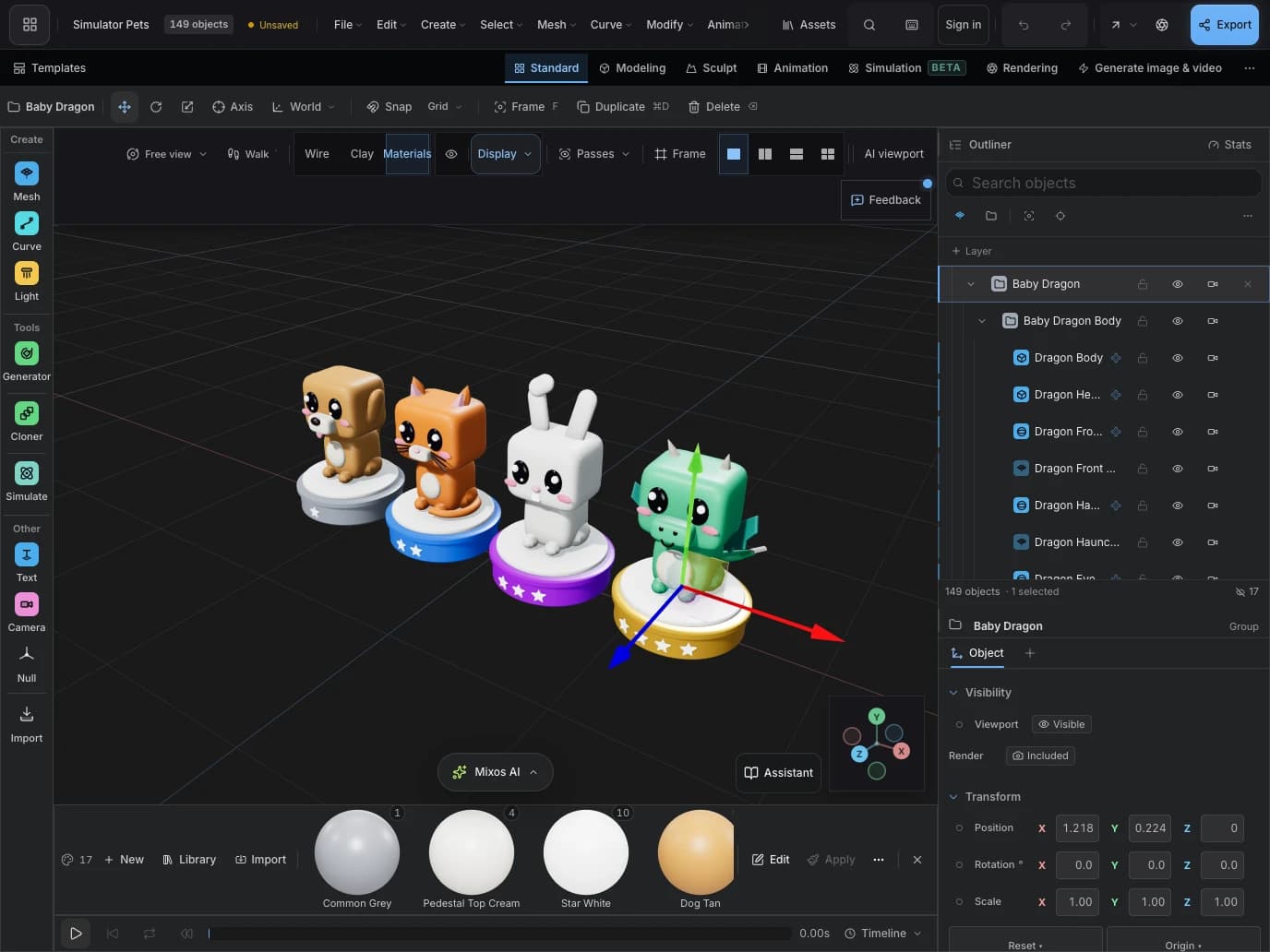Switch to the Sculpt tab
This screenshot has height=952, width=1270.
click(x=711, y=68)
